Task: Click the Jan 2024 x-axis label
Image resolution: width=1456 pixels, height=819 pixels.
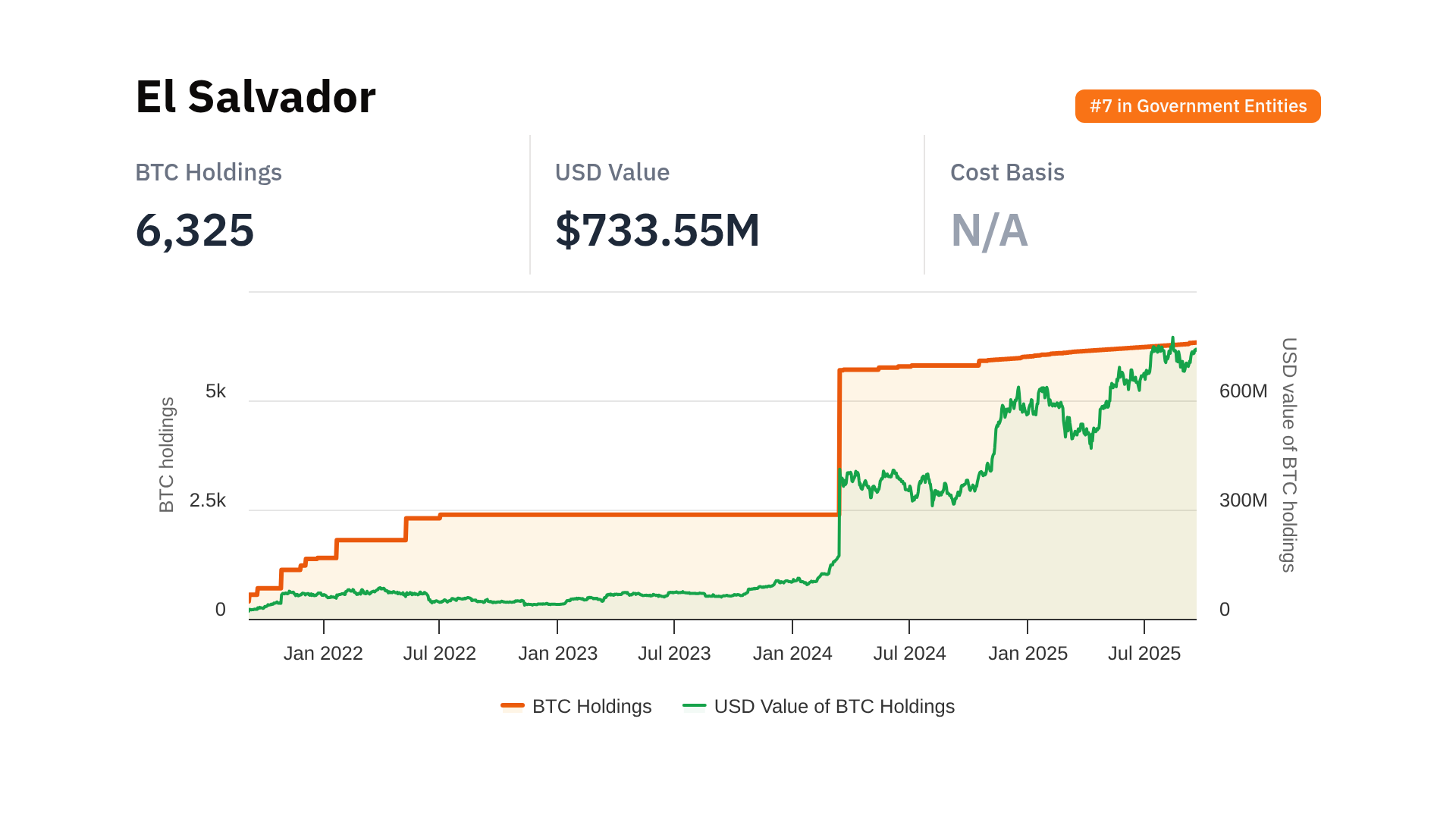Action: tap(792, 653)
